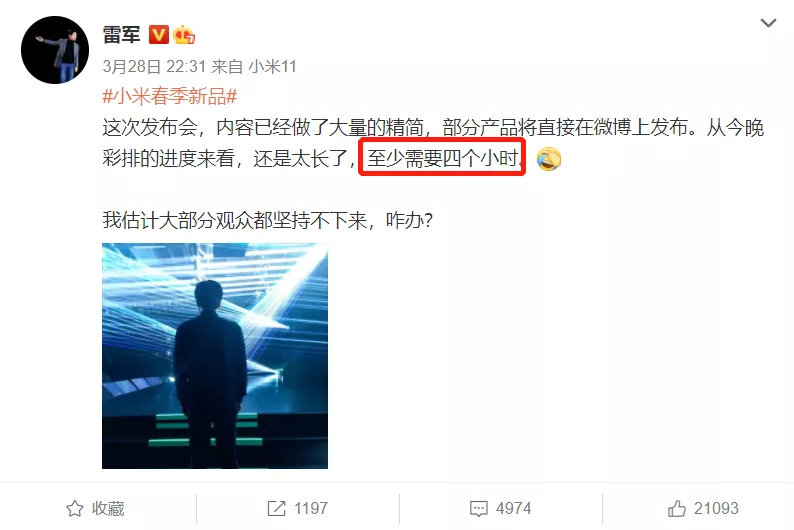
Task: Open the stage silhouette image thumbnail
Action: point(215,356)
